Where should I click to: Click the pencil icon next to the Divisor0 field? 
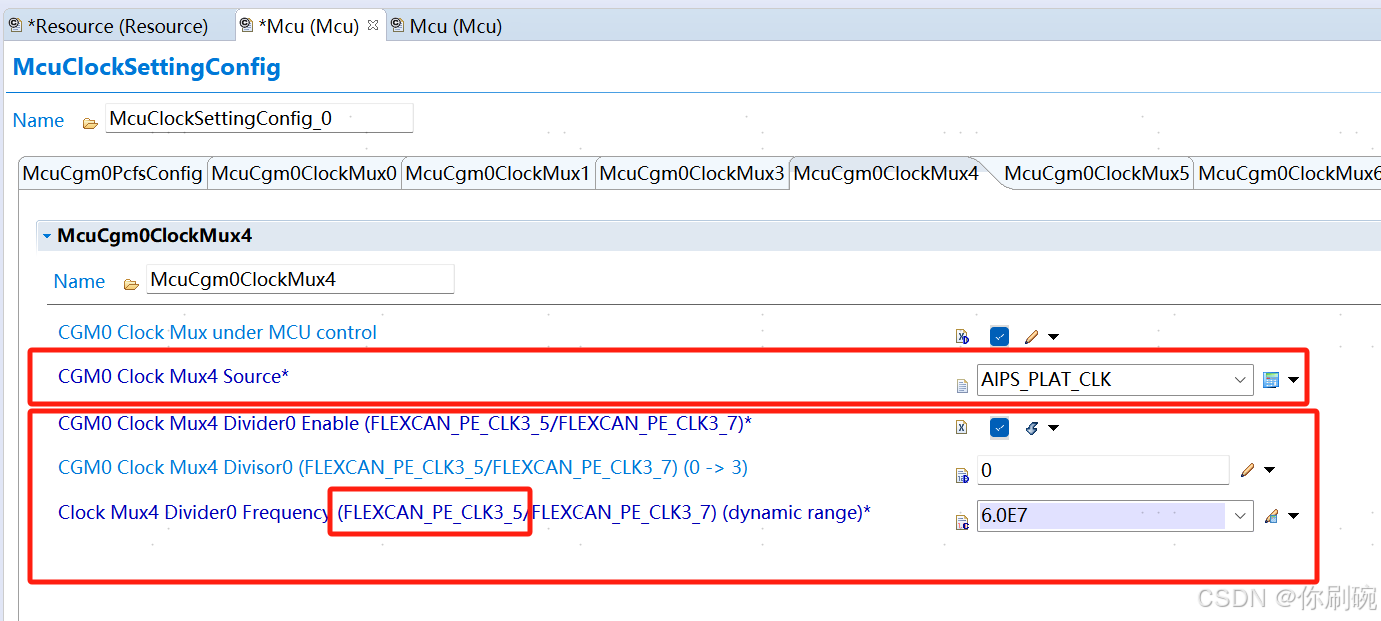pyautogui.click(x=1247, y=469)
